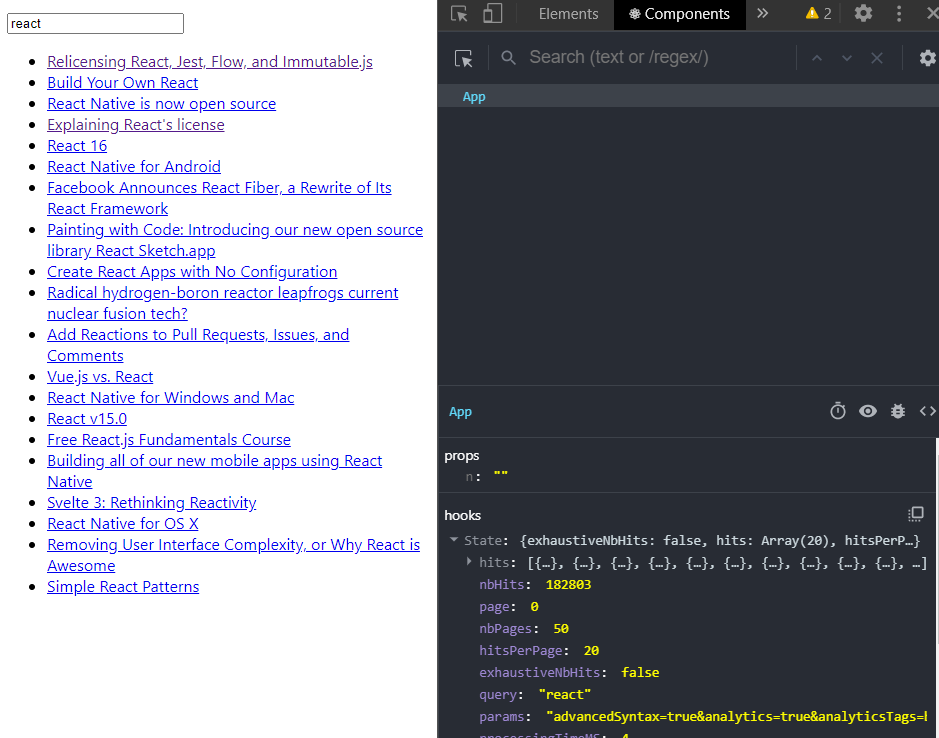
Task: Open React v15.0 link
Action: pyautogui.click(x=87, y=418)
